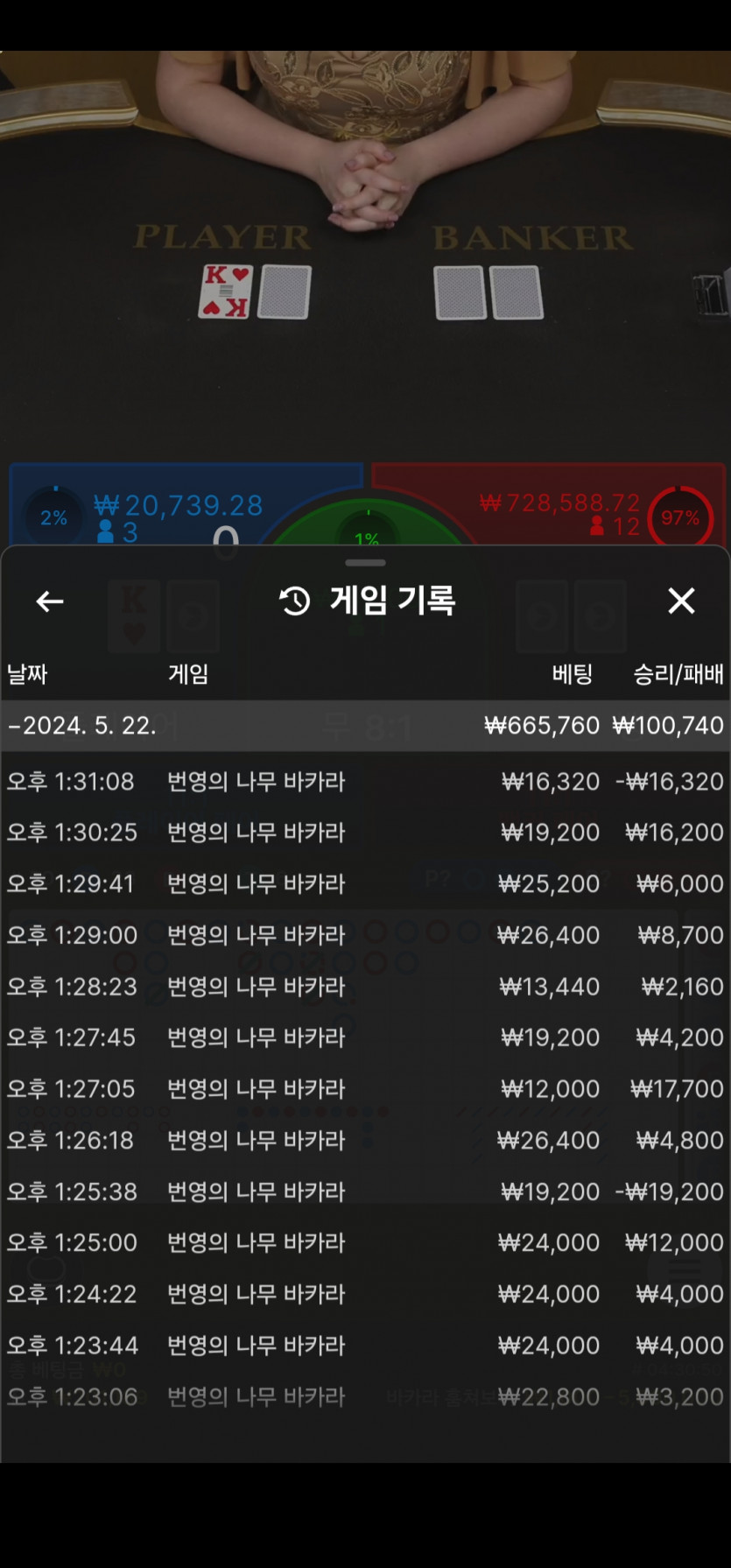731x1568 pixels.
Task: Open the game record at 오후 1:26:18
Action: (365, 1140)
